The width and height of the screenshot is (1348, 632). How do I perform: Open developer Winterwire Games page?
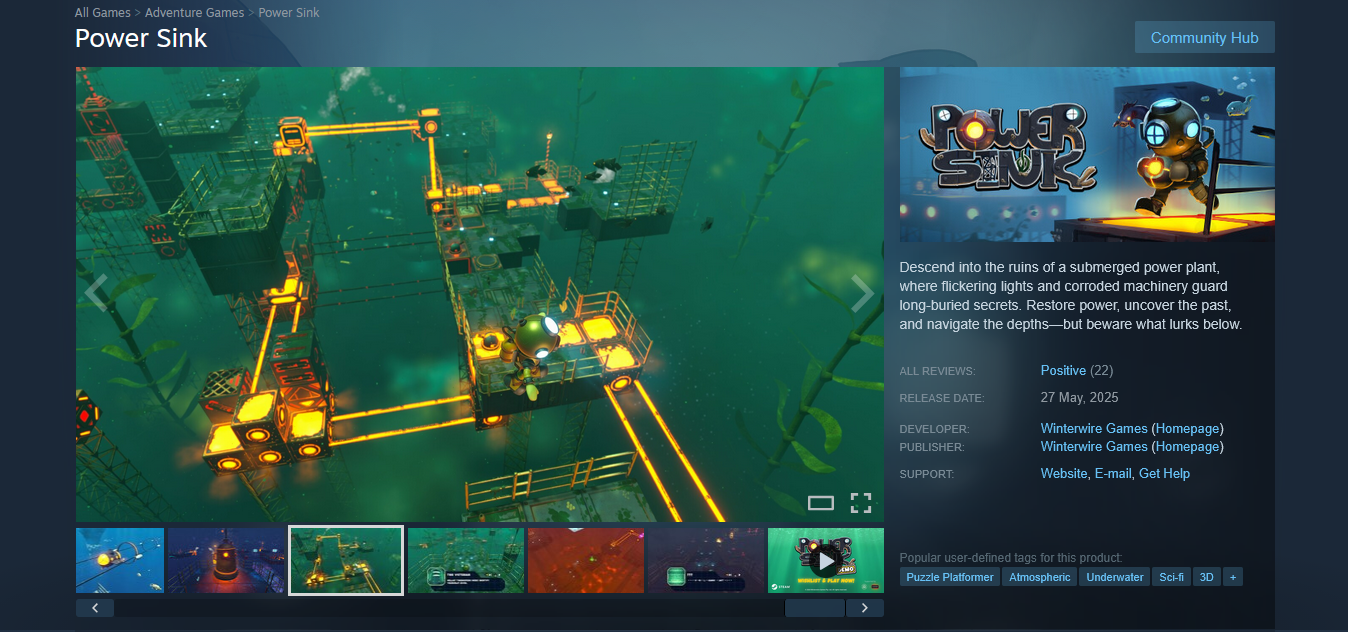tap(1094, 428)
